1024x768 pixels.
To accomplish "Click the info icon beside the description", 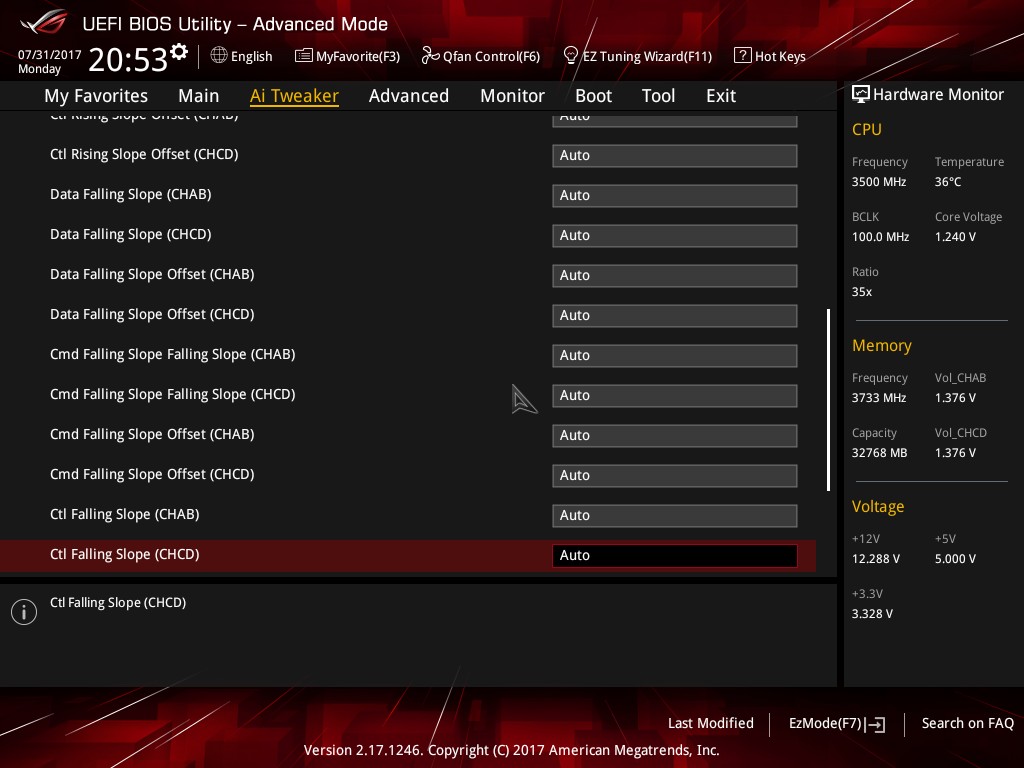I will coord(24,612).
